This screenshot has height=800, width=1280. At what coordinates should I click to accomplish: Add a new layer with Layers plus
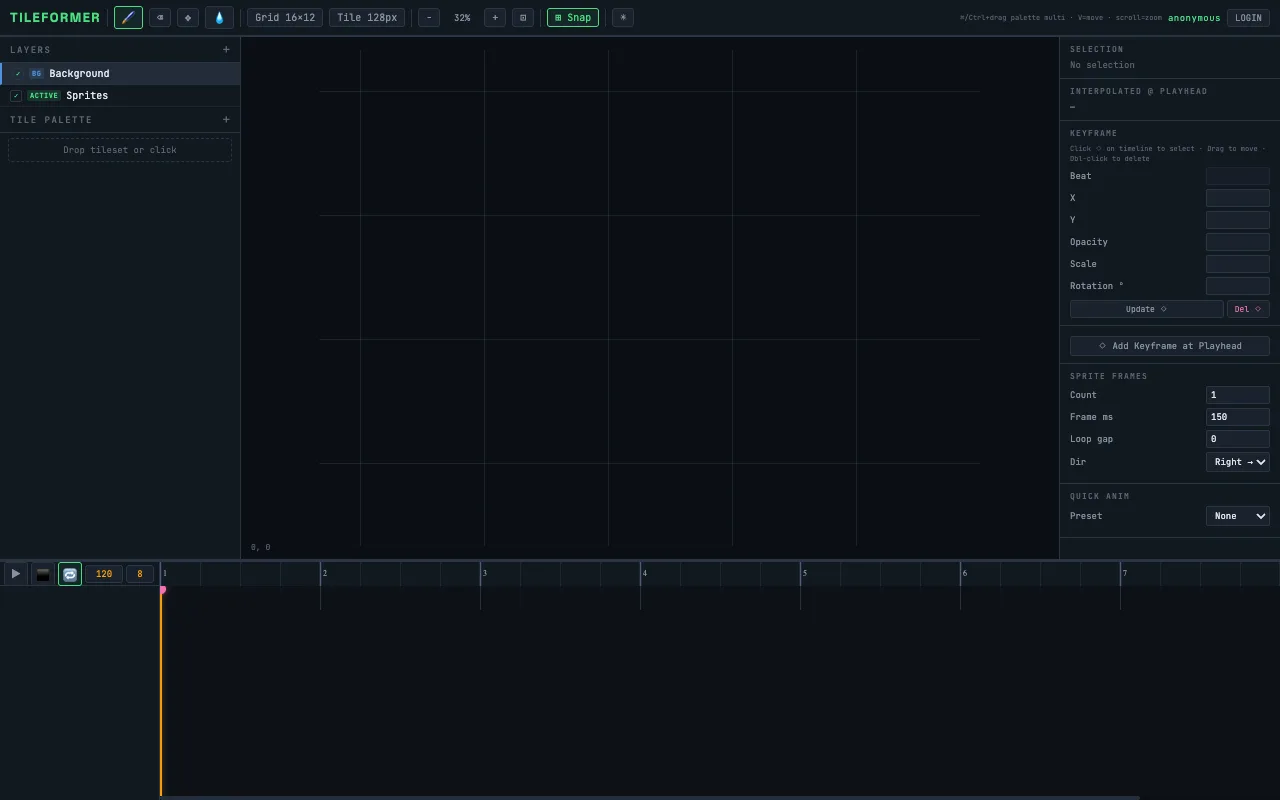click(x=226, y=49)
